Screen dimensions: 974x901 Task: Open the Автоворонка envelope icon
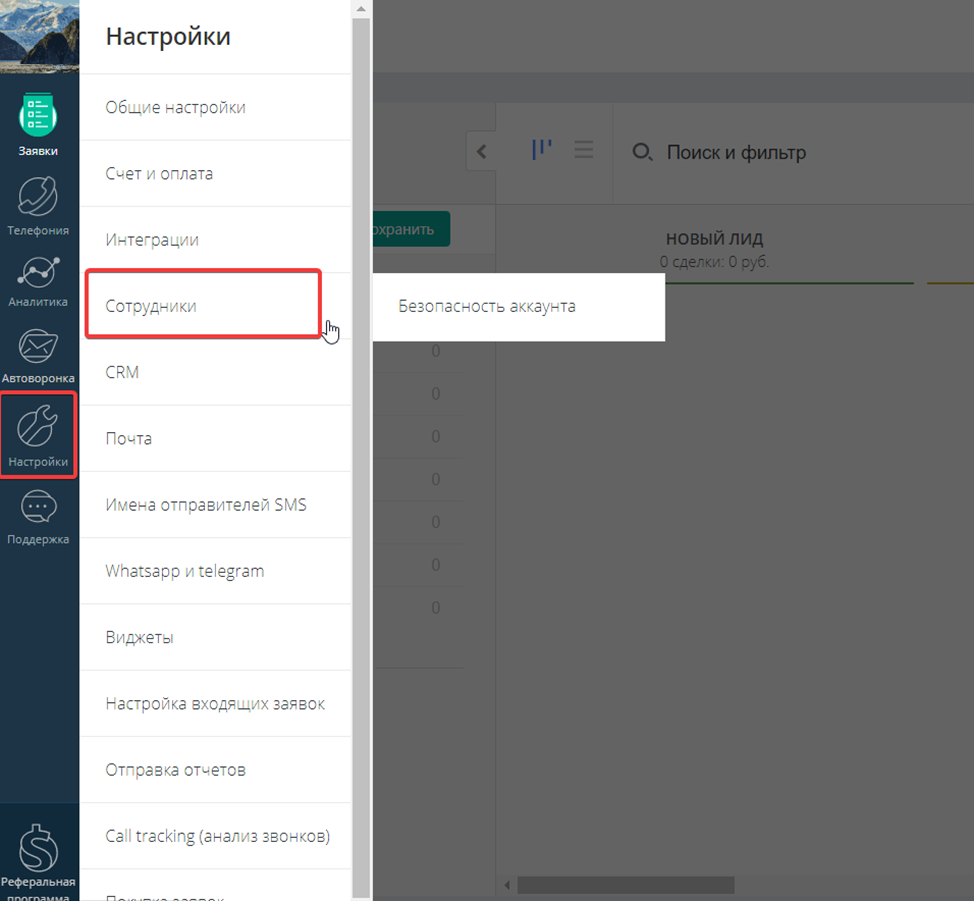38,346
